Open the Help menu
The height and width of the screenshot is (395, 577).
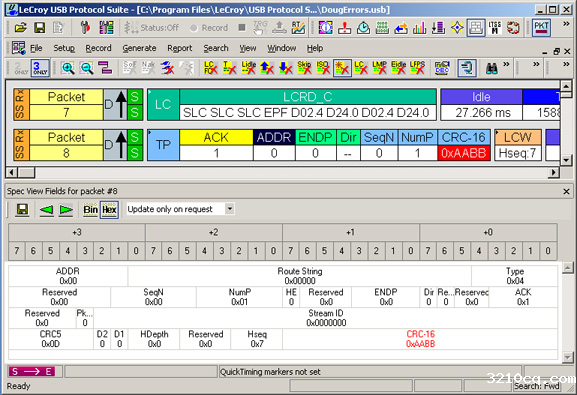(x=315, y=48)
